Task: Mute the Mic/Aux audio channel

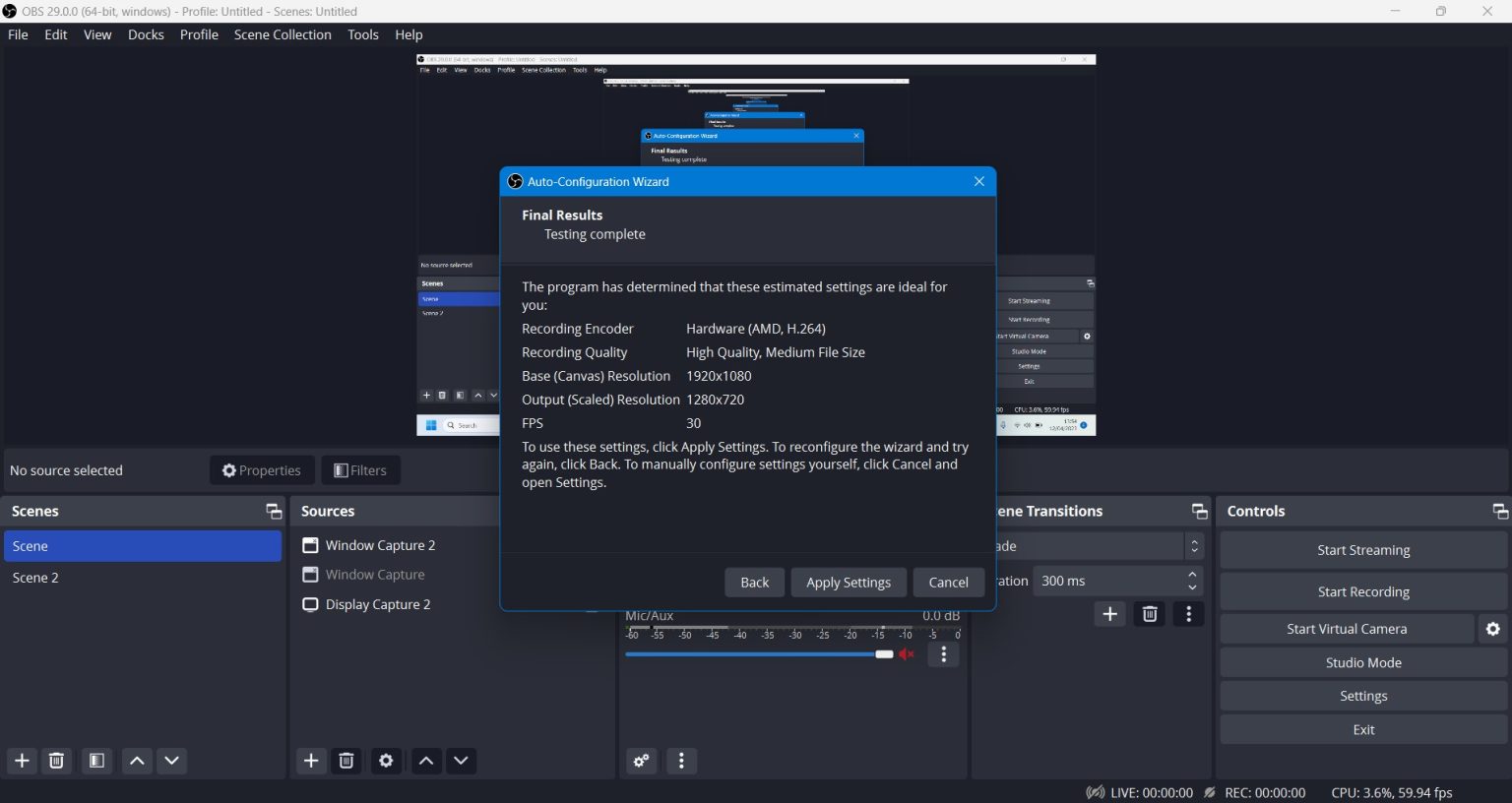Action: tap(906, 653)
